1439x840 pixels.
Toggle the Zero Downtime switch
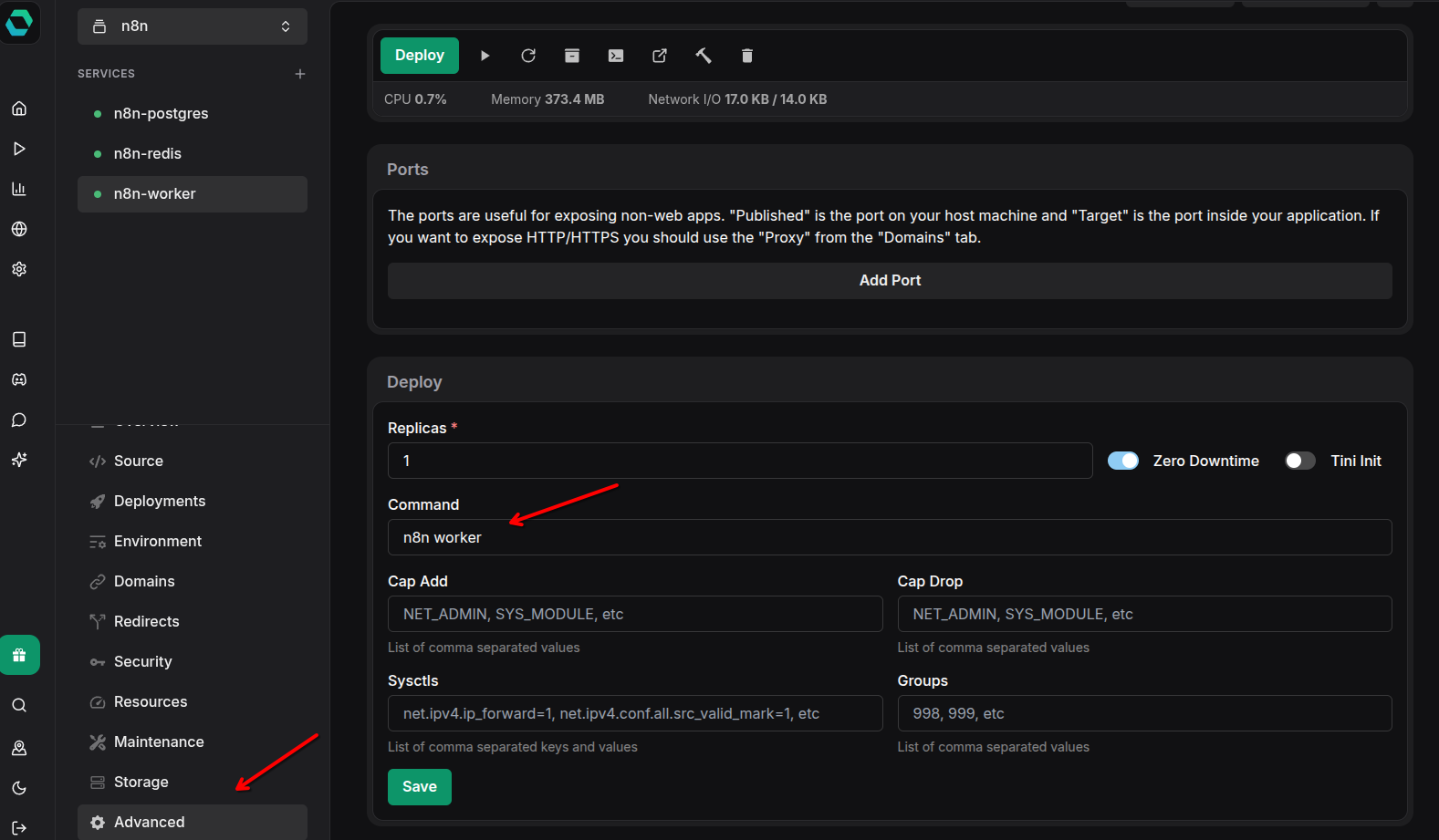[x=1123, y=461]
